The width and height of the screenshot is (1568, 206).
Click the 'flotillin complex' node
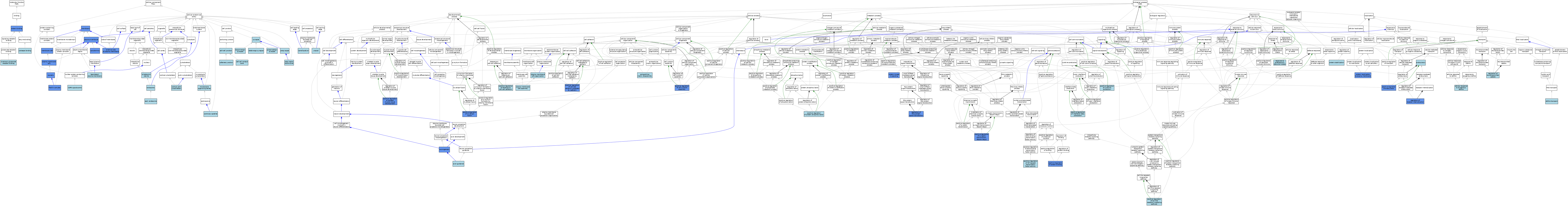click(55, 88)
